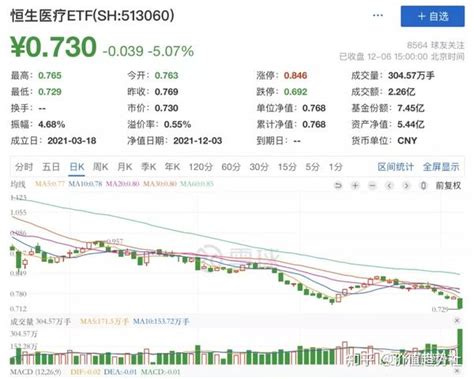Select the 周K chart tab
The width and height of the screenshot is (474, 379).
click(101, 167)
